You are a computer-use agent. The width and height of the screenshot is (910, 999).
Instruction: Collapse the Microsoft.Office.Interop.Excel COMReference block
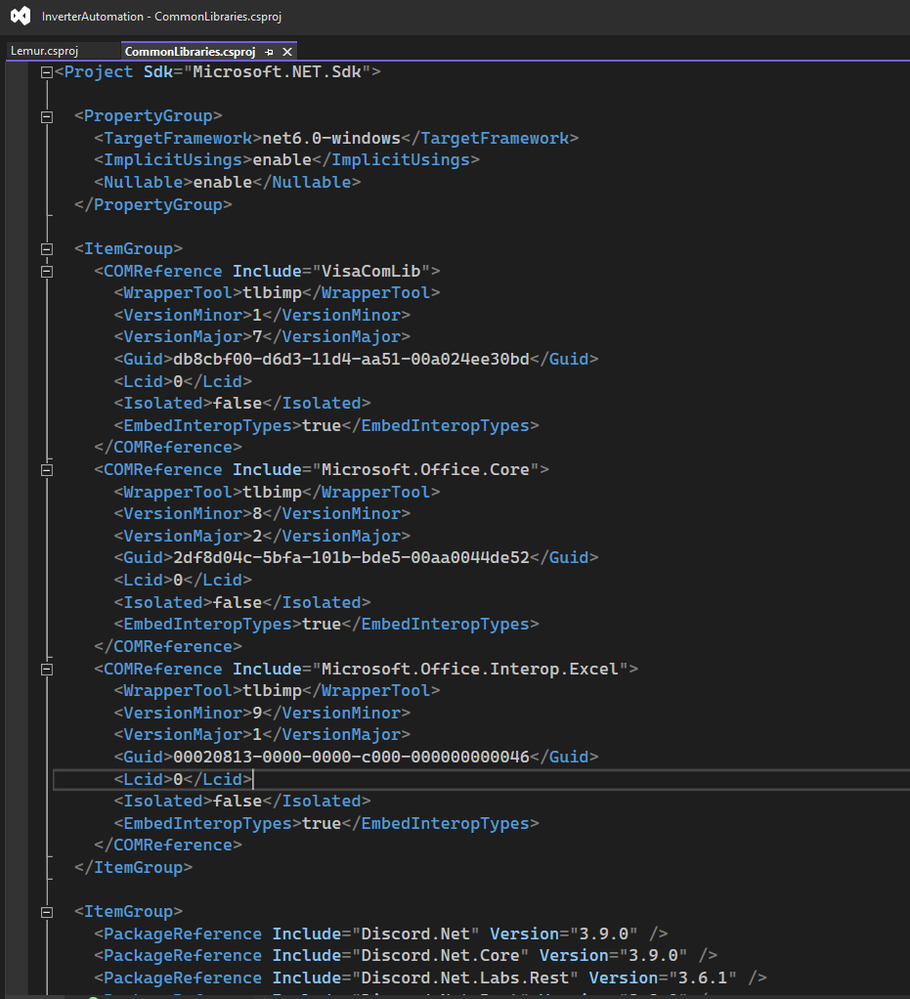pyautogui.click(x=47, y=670)
